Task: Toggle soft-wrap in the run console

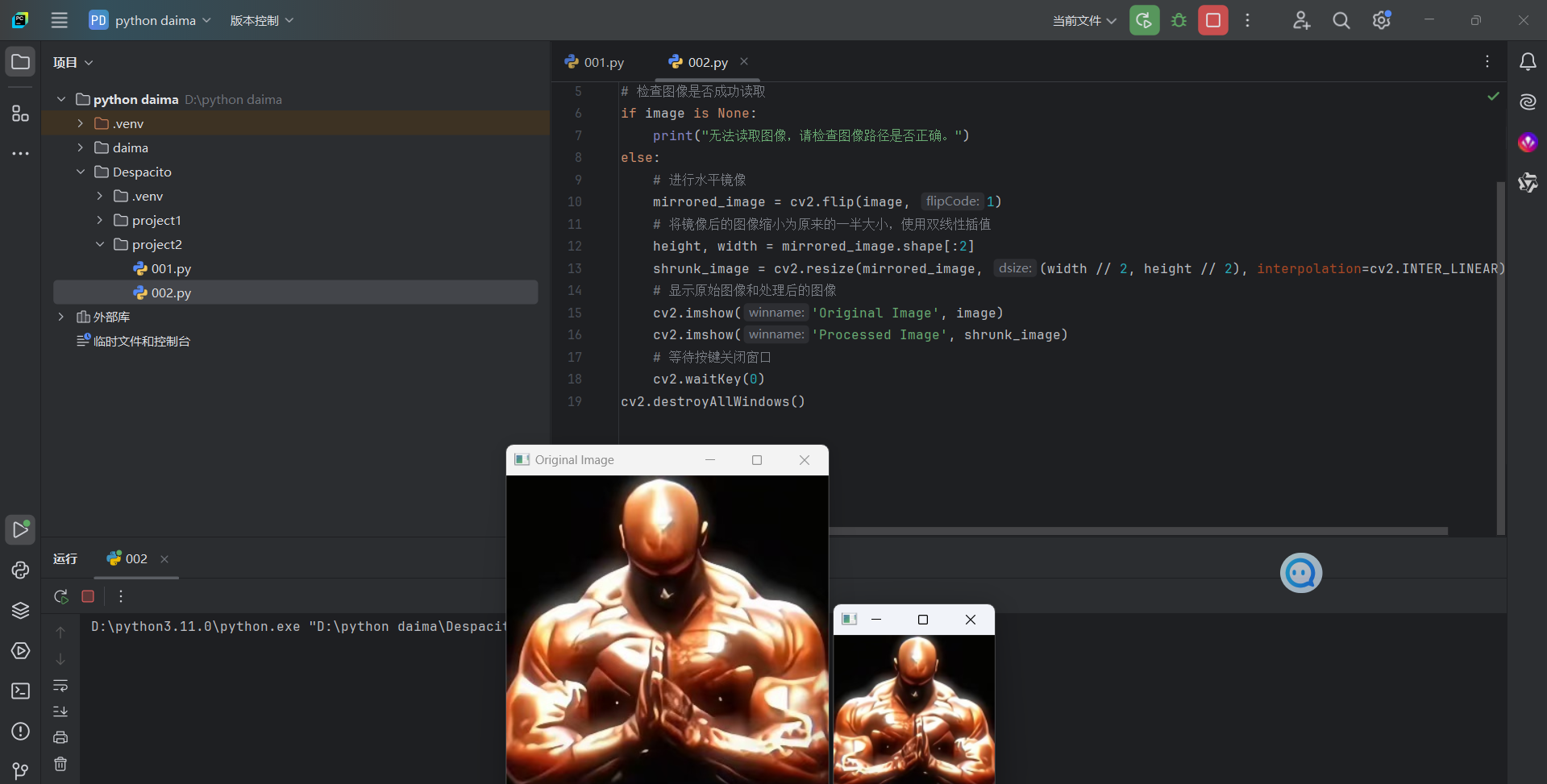Action: pyautogui.click(x=60, y=686)
